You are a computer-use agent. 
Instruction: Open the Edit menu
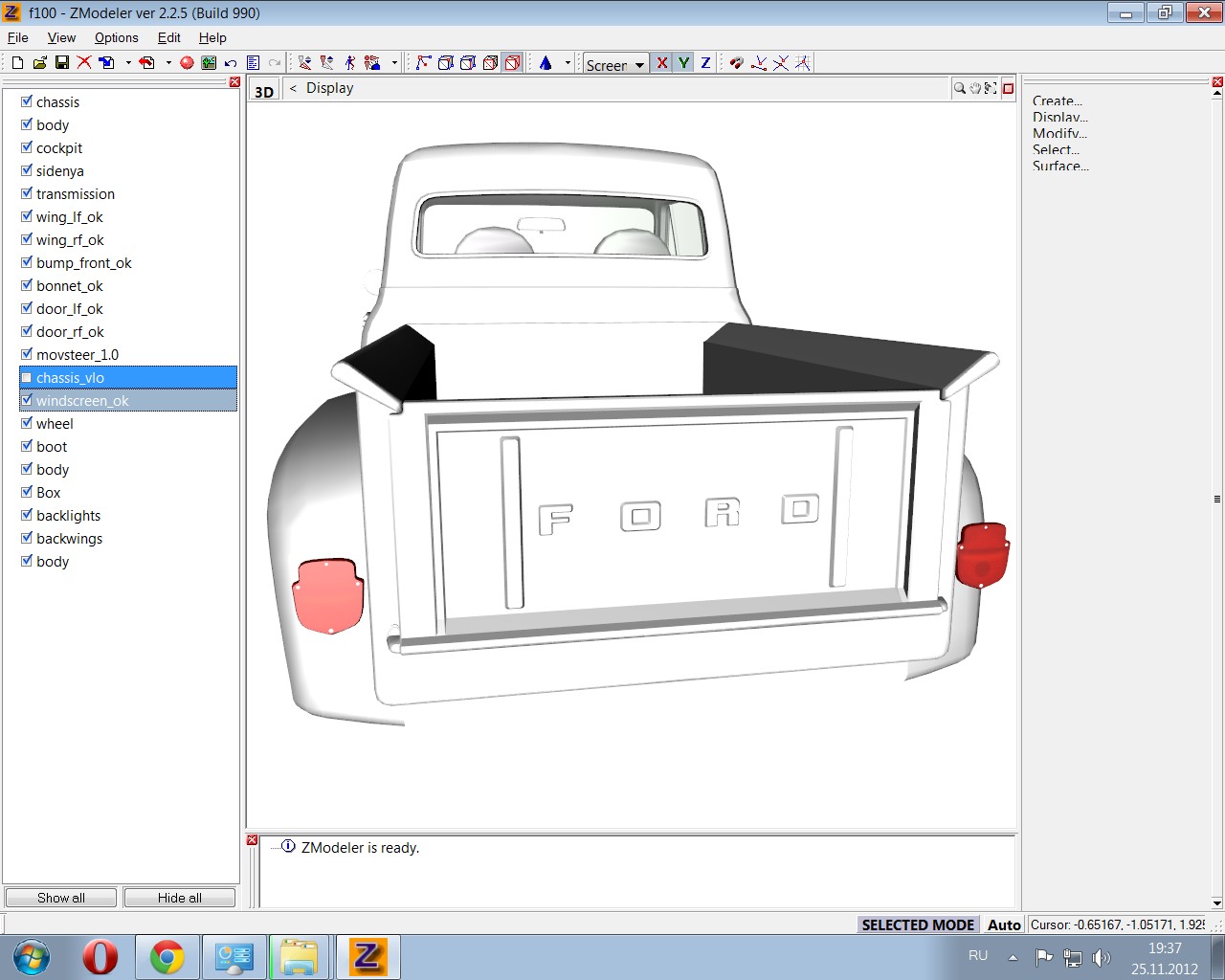pos(169,37)
